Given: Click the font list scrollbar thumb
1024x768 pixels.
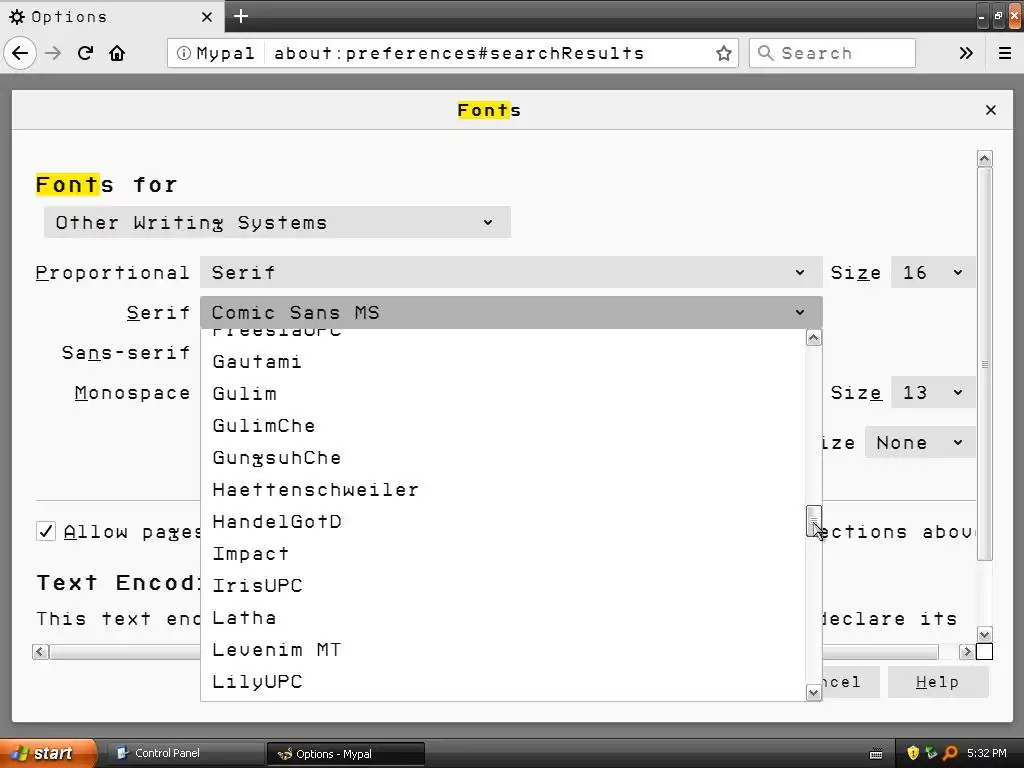Looking at the screenshot, I should 814,520.
